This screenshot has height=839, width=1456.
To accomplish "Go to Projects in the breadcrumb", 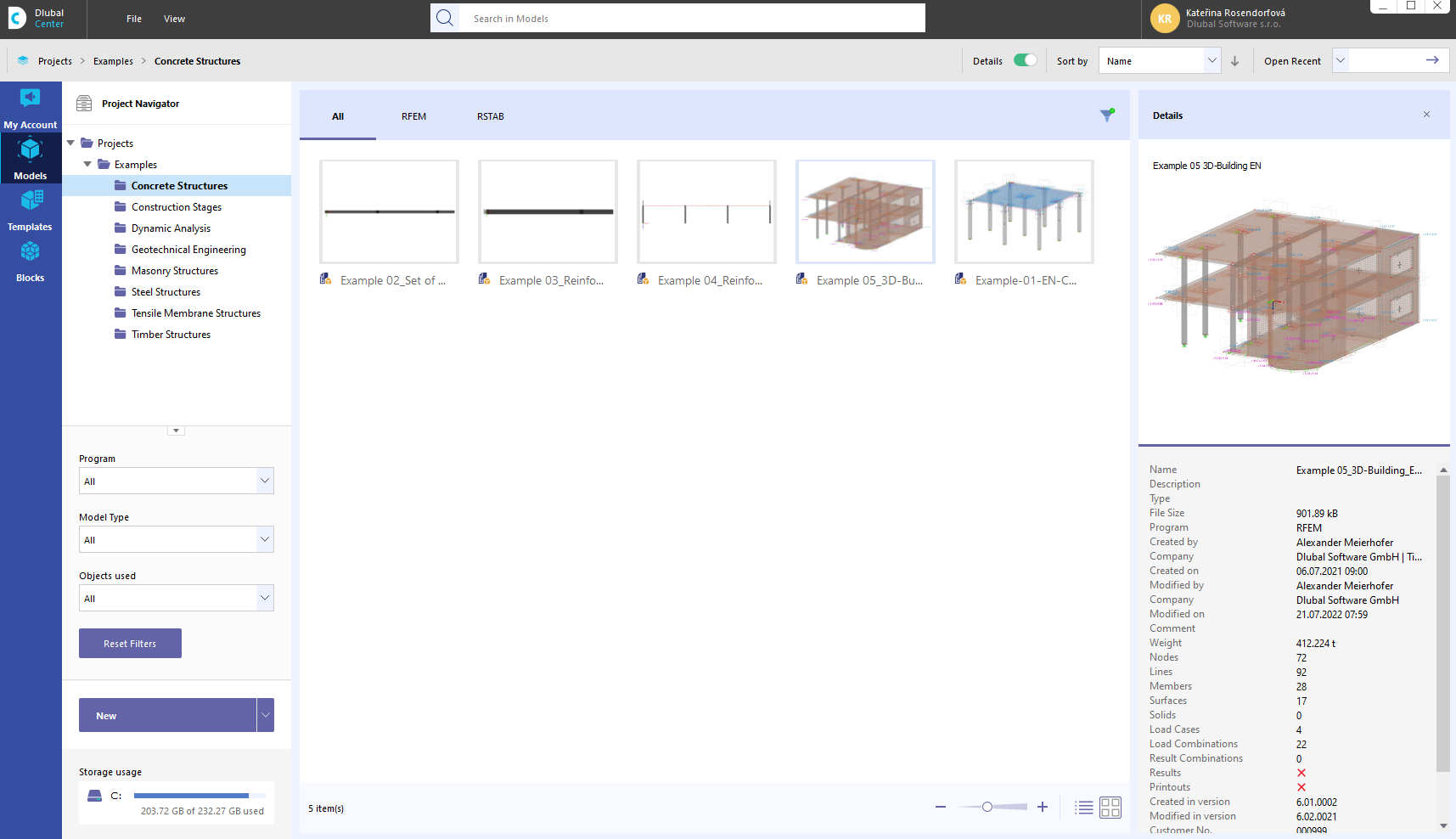I will pyautogui.click(x=55, y=61).
